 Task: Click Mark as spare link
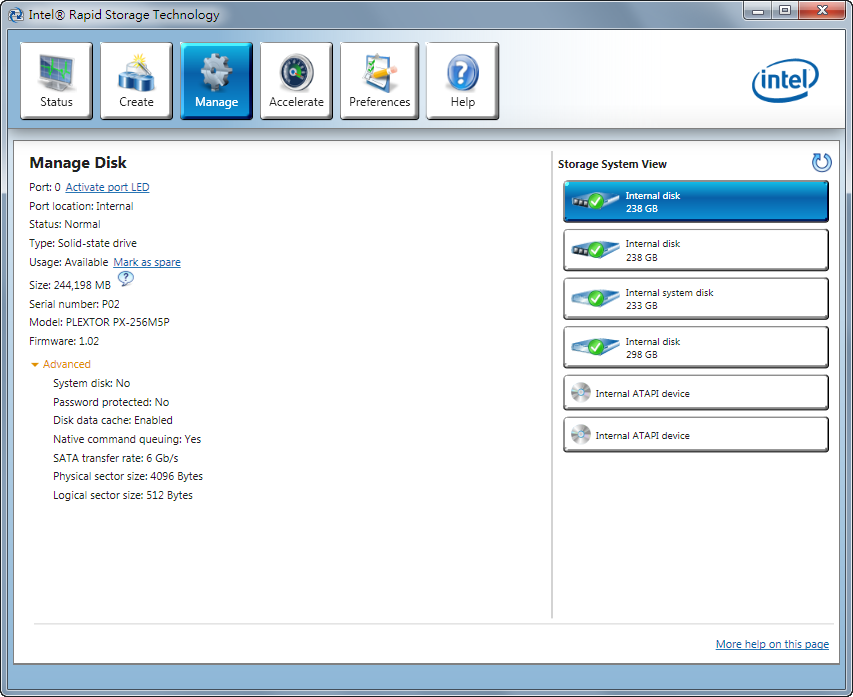click(x=147, y=263)
